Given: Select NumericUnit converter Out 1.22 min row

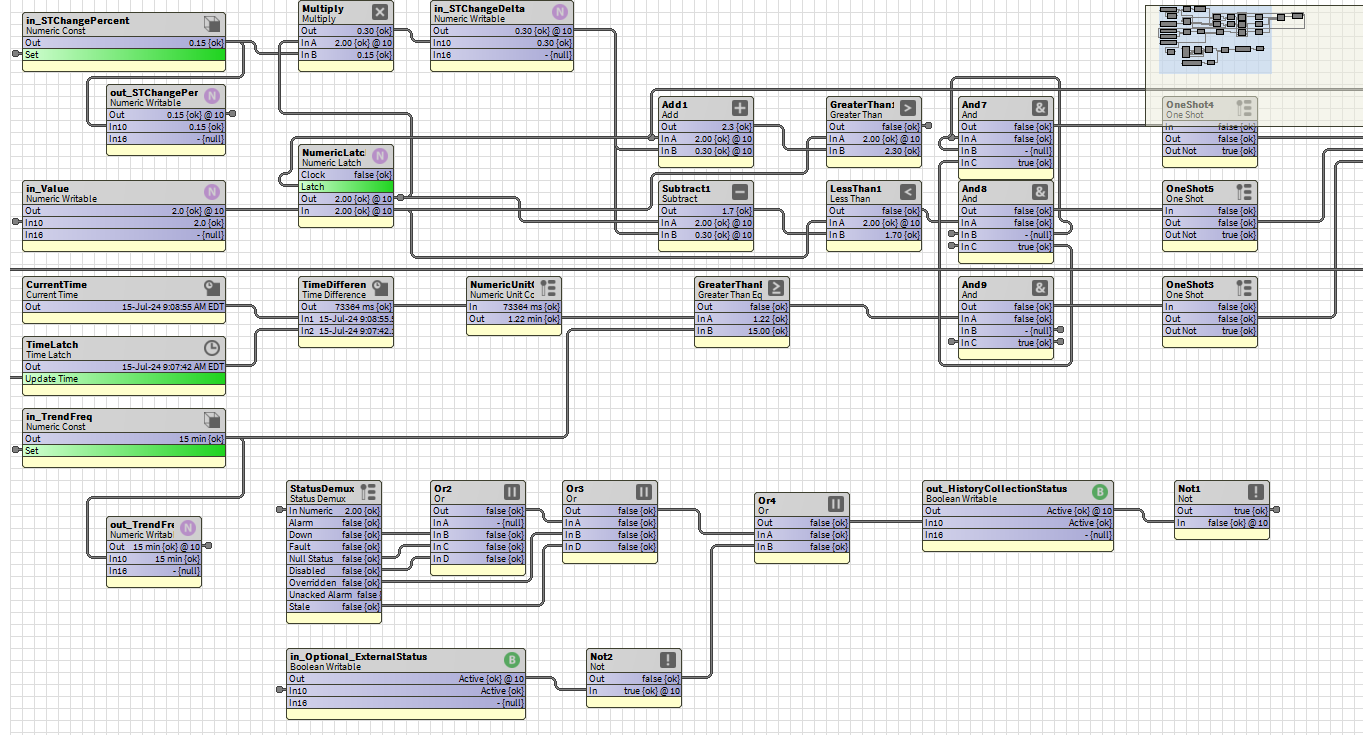Looking at the screenshot, I should pyautogui.click(x=514, y=319).
